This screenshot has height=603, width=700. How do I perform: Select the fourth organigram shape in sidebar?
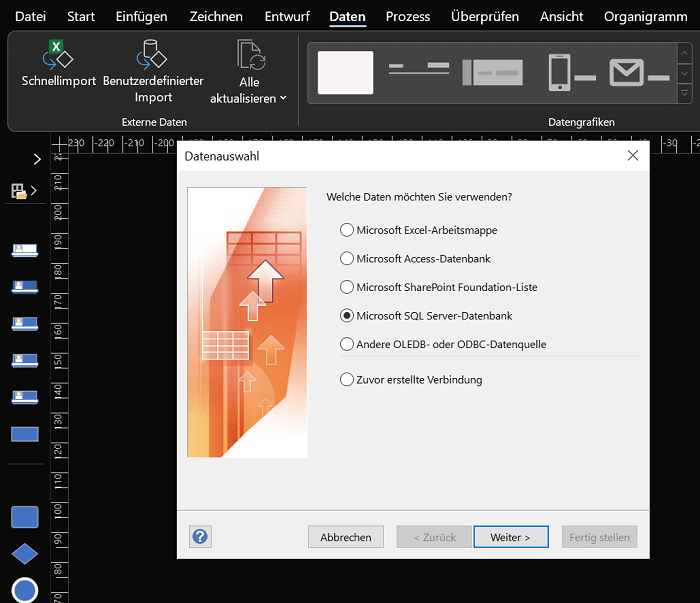25,360
